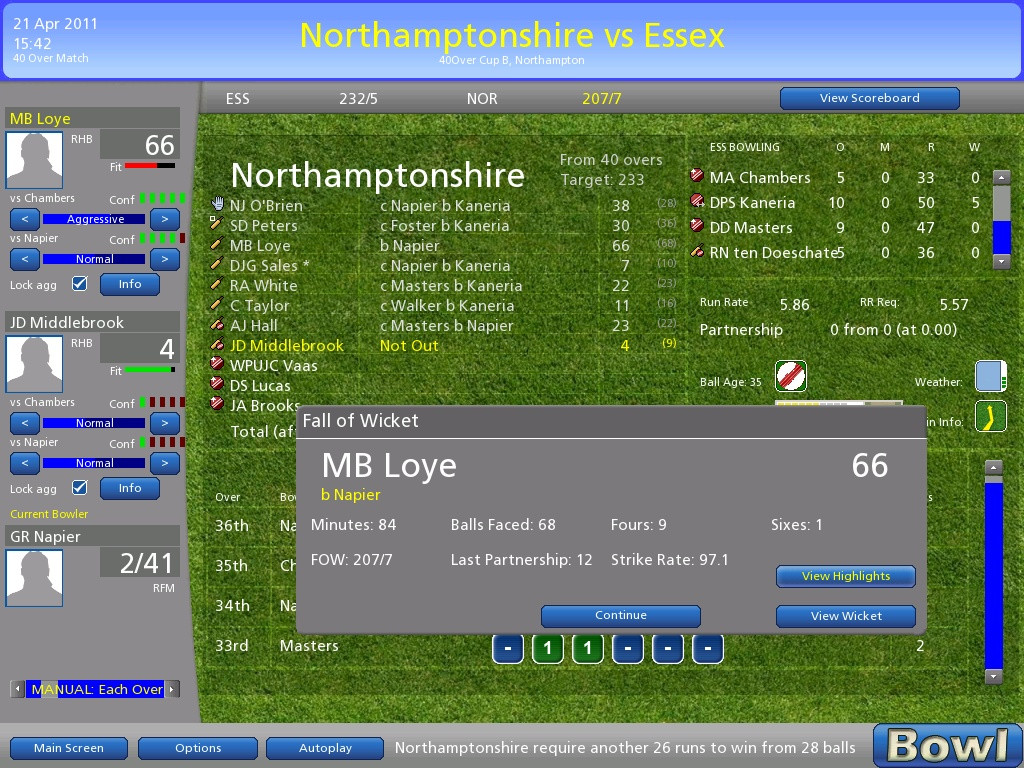Screen dimensions: 1024x768
Task: Go to Main Screen
Action: [69, 748]
